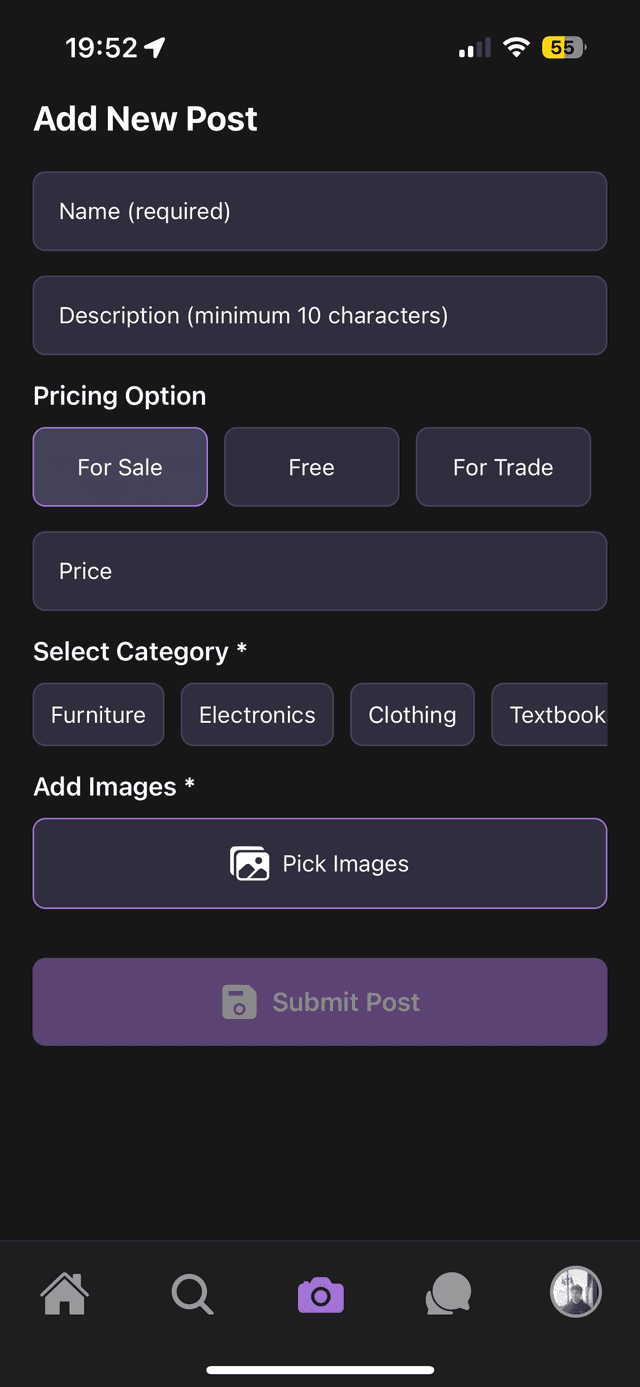
Task: Tap the image picker icon inside Pick Images
Action: coord(251,863)
